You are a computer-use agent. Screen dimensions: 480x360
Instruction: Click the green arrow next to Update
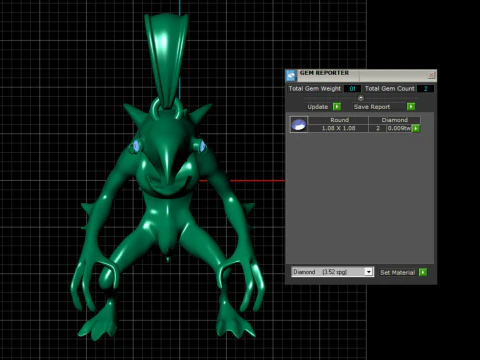click(x=337, y=107)
